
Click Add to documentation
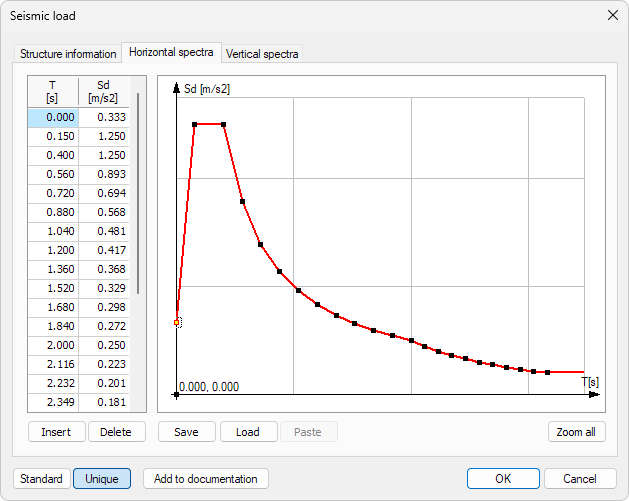pos(206,479)
